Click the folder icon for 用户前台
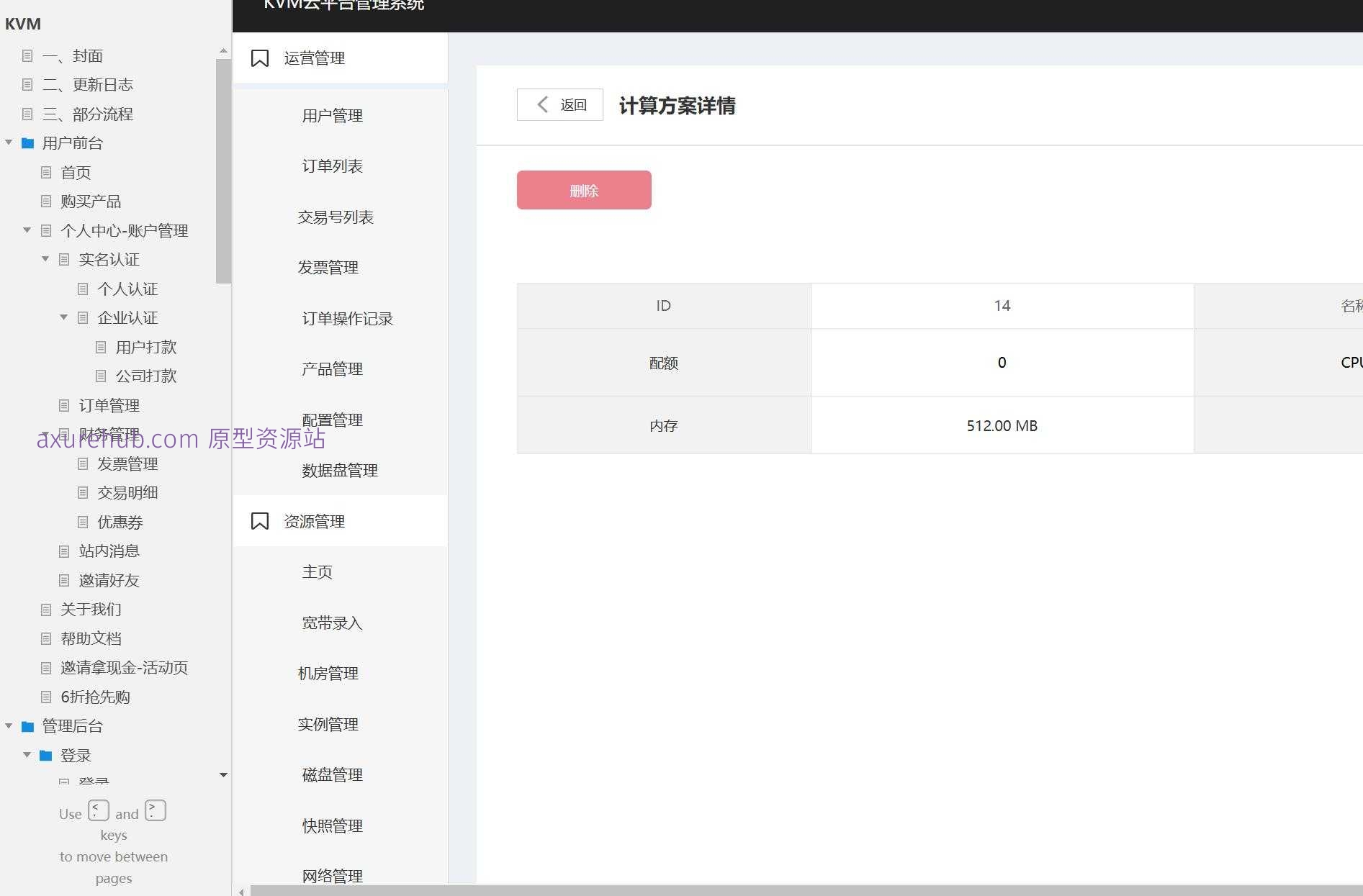The height and width of the screenshot is (896, 1363). [x=28, y=142]
